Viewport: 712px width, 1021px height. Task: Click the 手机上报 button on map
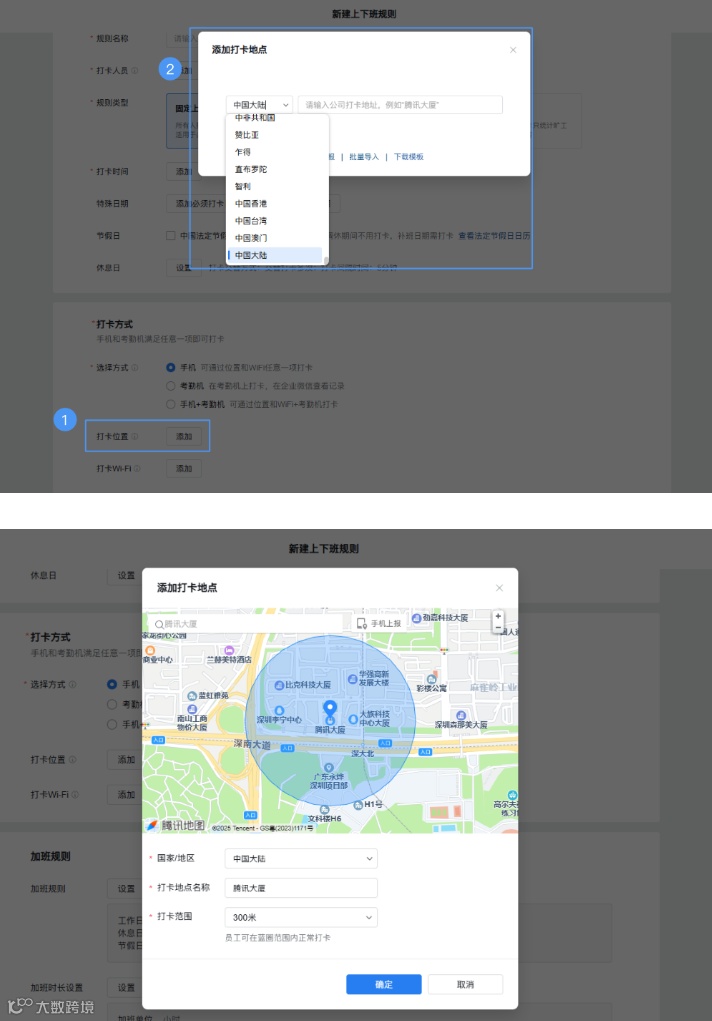379,624
